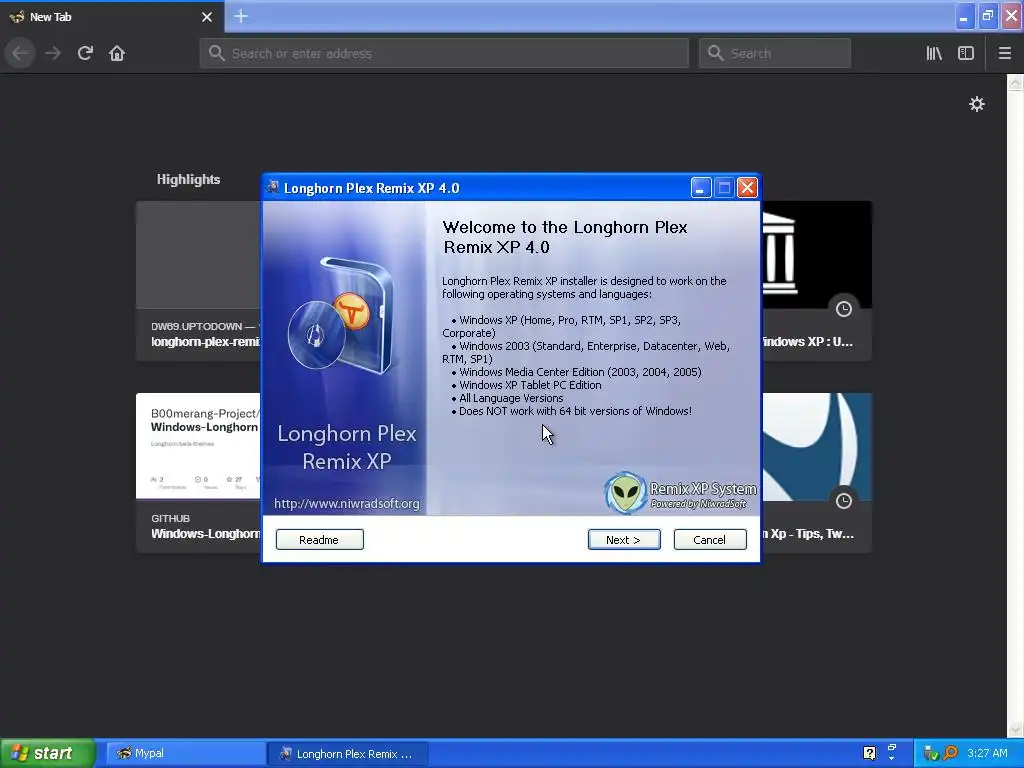1024x768 pixels.
Task: Click the search magnifier in address bar
Action: pyautogui.click(x=217, y=53)
